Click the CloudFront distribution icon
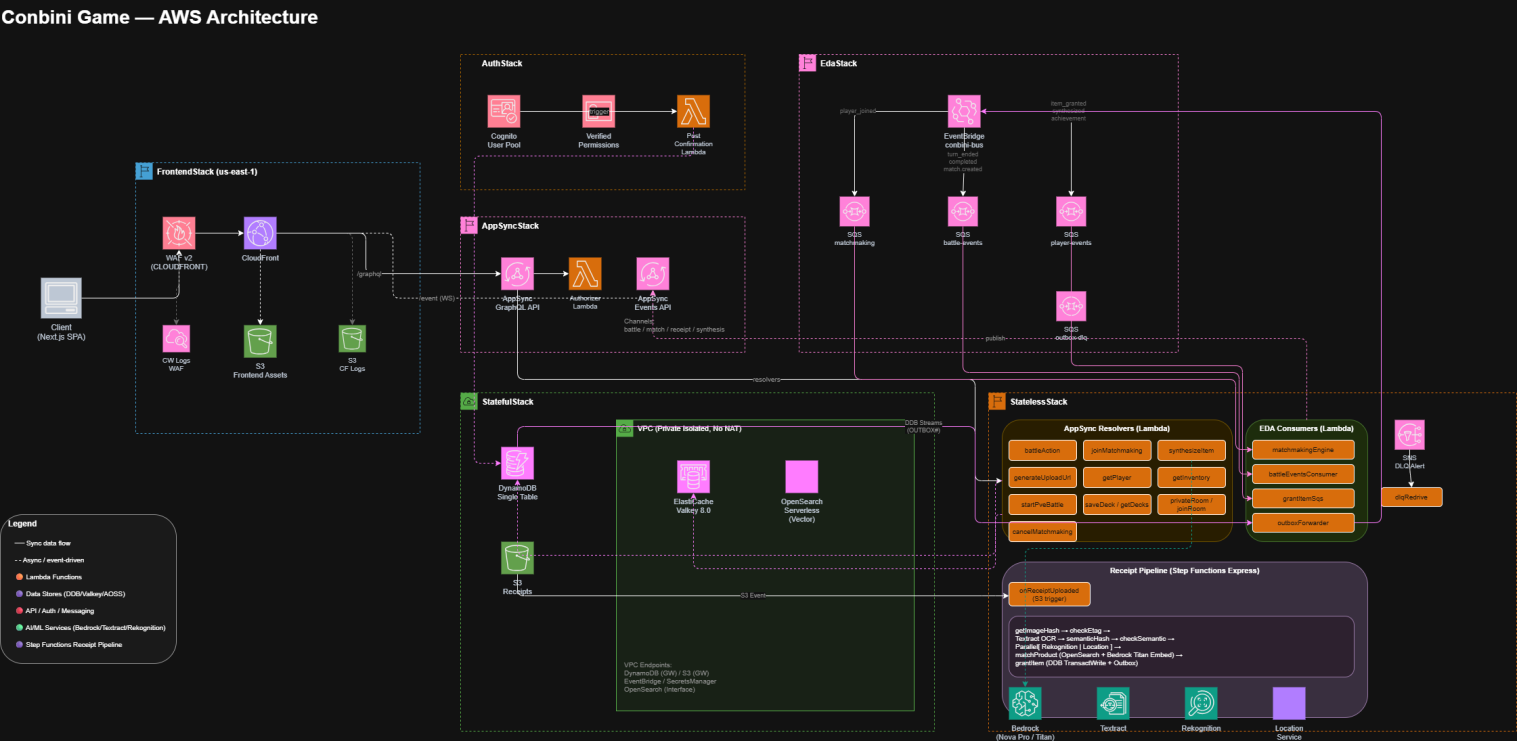The width and height of the screenshot is (1517, 741). pyautogui.click(x=260, y=233)
